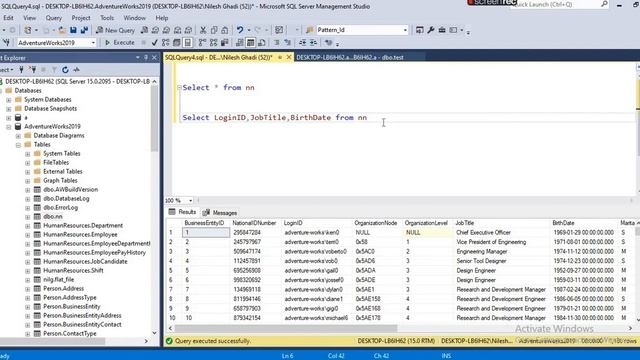Expand the HumanResources.Employee table node
Image resolution: width=640 pixels, height=360 pixels.
28,235
